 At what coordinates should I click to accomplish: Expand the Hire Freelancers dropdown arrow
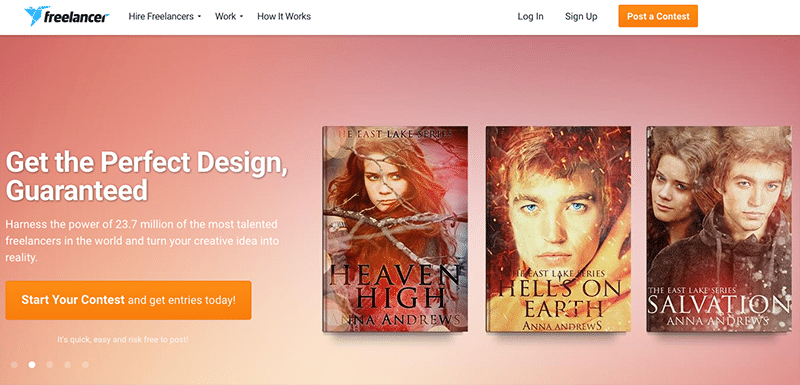(199, 17)
